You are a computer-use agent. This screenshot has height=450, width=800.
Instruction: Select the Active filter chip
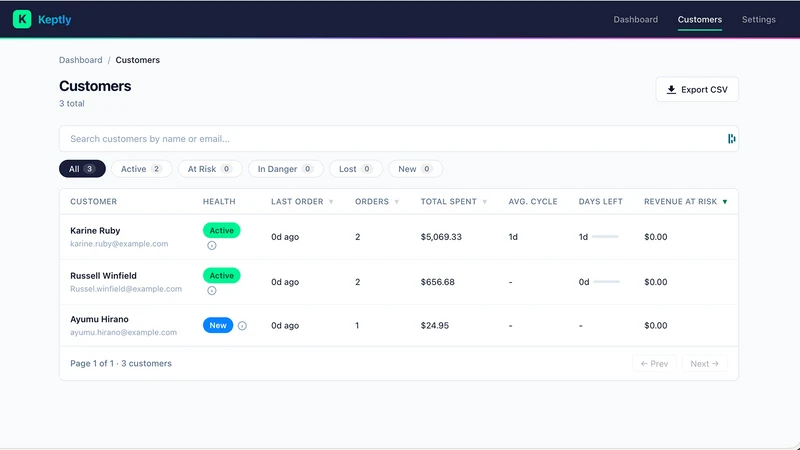click(x=141, y=169)
